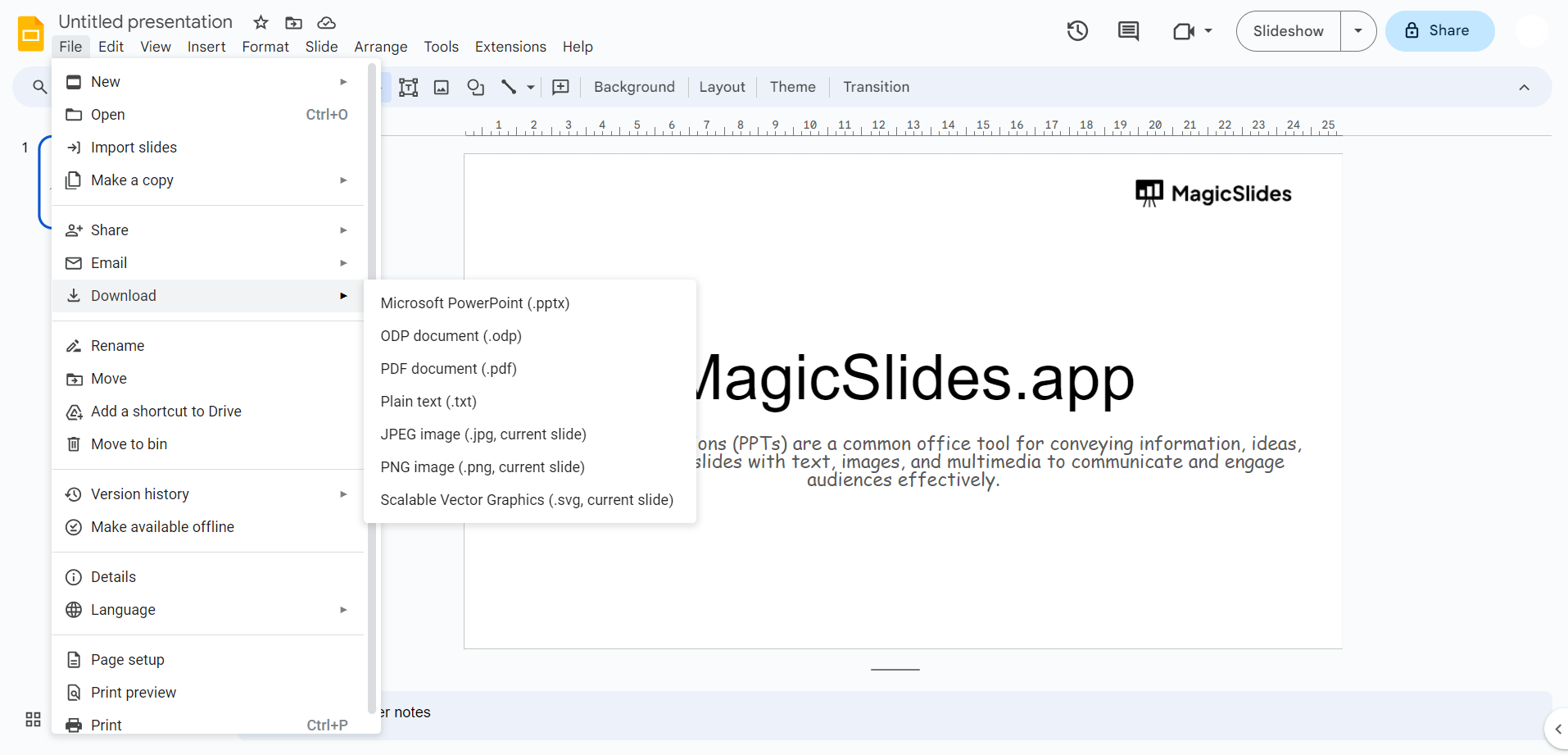Image resolution: width=1568 pixels, height=755 pixels.
Task: Open the Arrange menu
Action: pyautogui.click(x=381, y=47)
